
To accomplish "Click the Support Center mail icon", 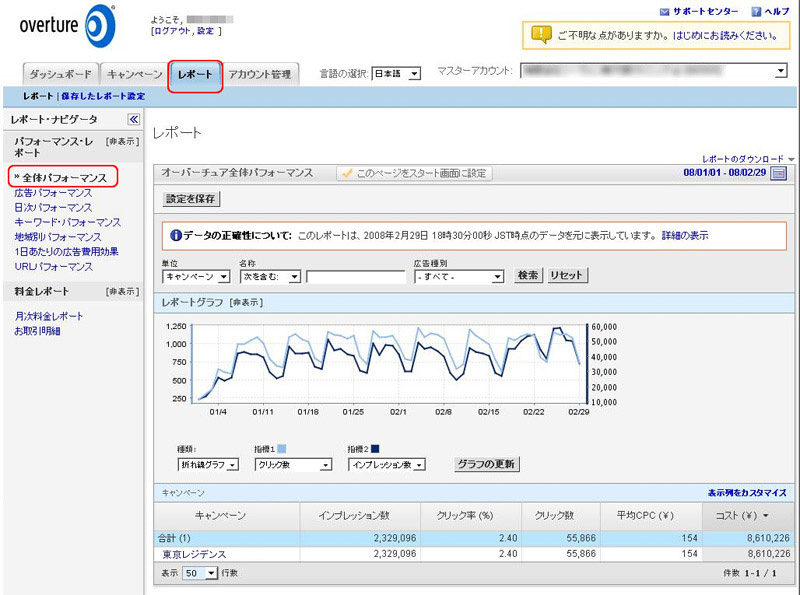I will click(x=665, y=11).
